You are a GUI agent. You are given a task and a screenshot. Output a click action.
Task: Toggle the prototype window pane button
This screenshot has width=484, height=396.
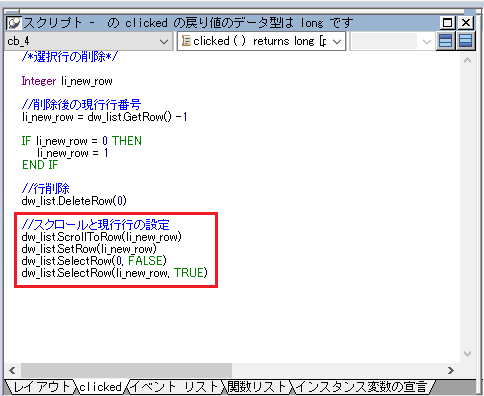(446, 41)
